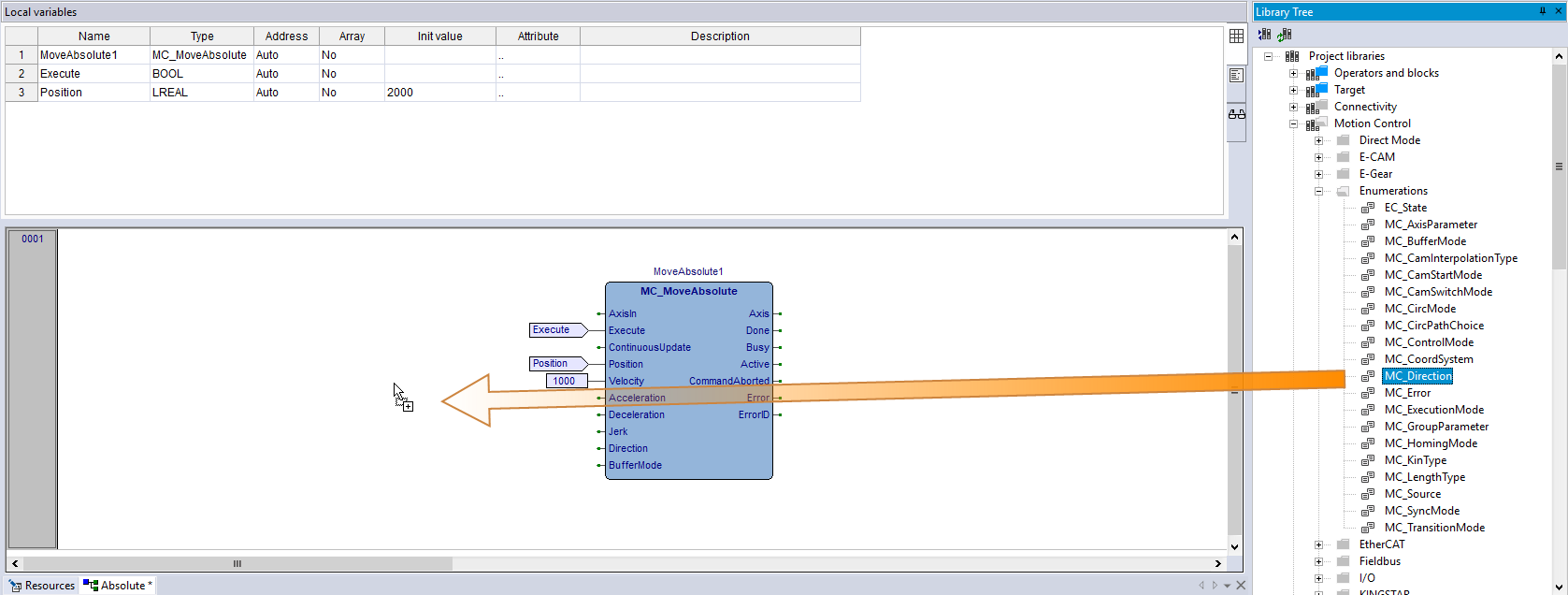Collapse the Motion Control library node
This screenshot has height=595, width=1568.
(x=1294, y=123)
